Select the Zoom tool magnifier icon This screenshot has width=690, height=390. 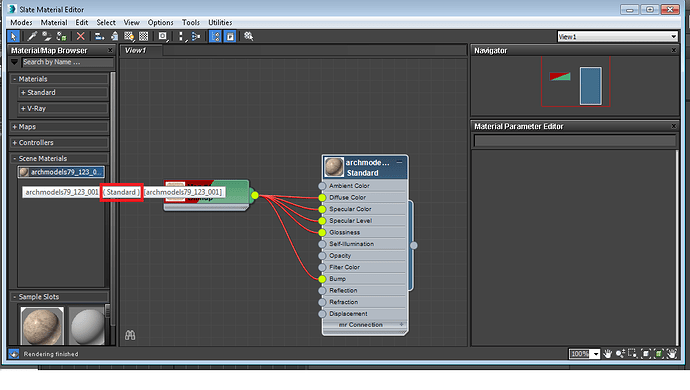[620, 353]
